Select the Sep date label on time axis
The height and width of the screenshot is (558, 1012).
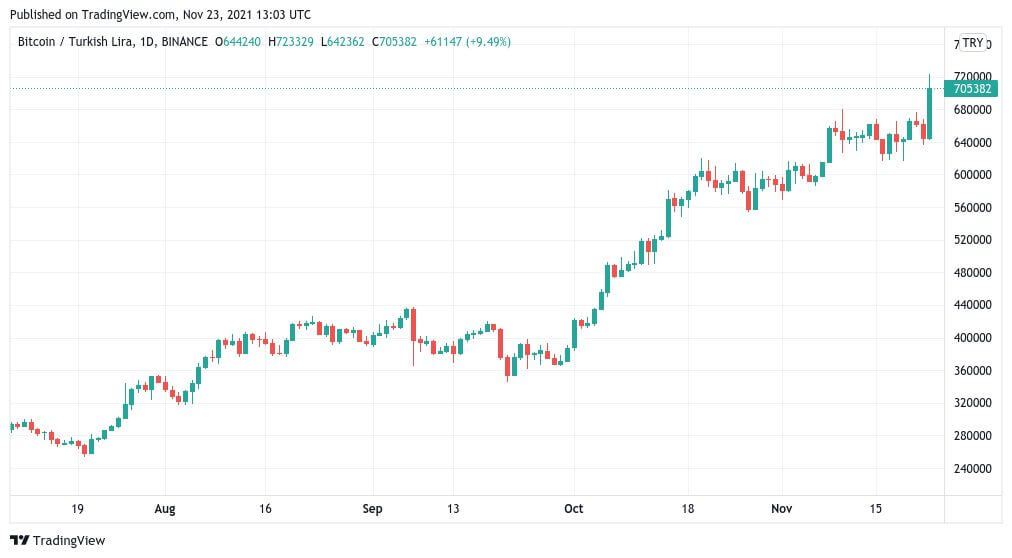point(372,509)
